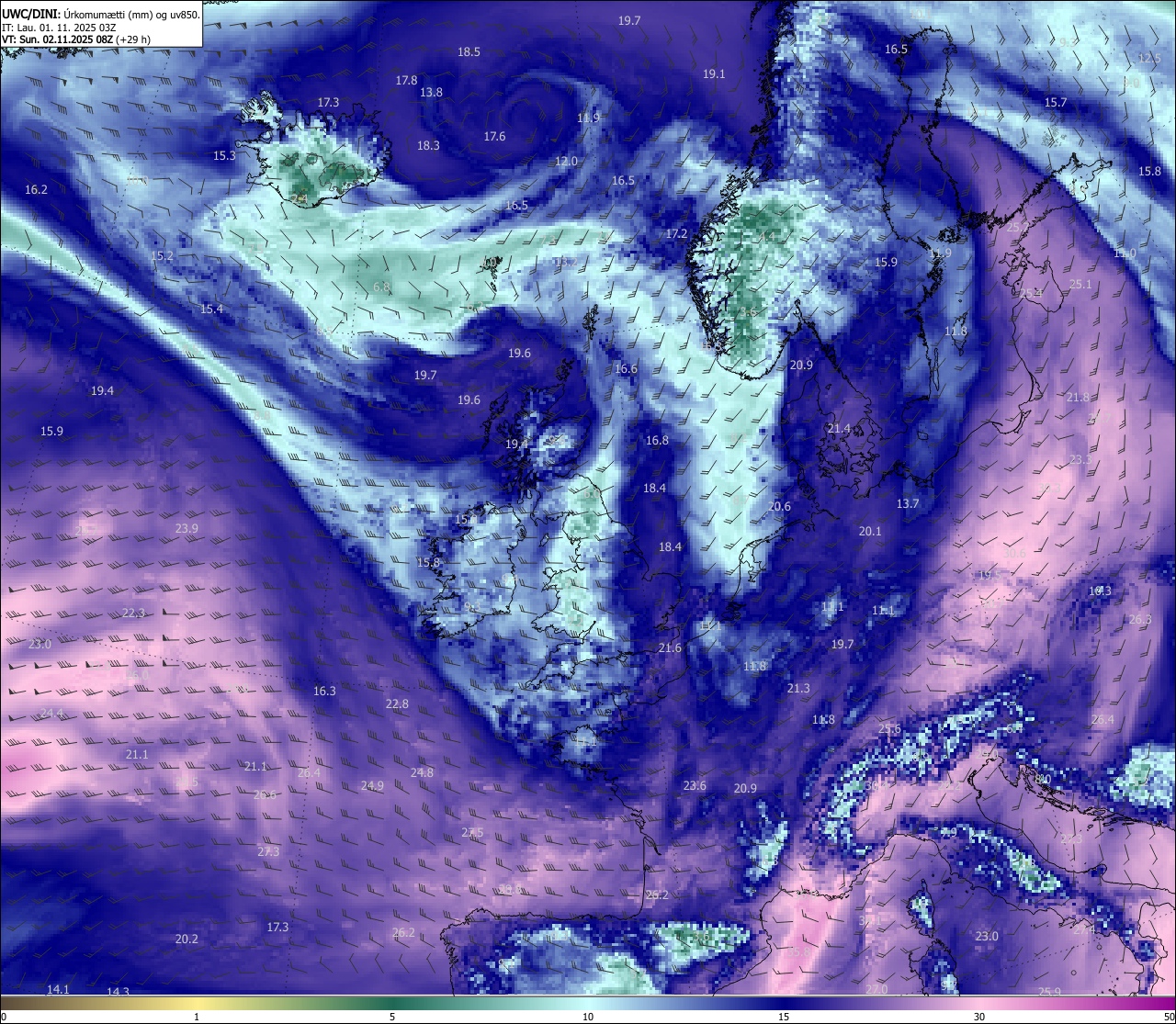This screenshot has height=1024, width=1176.
Task: Click the colorbar tick label 5
Action: click(392, 1017)
